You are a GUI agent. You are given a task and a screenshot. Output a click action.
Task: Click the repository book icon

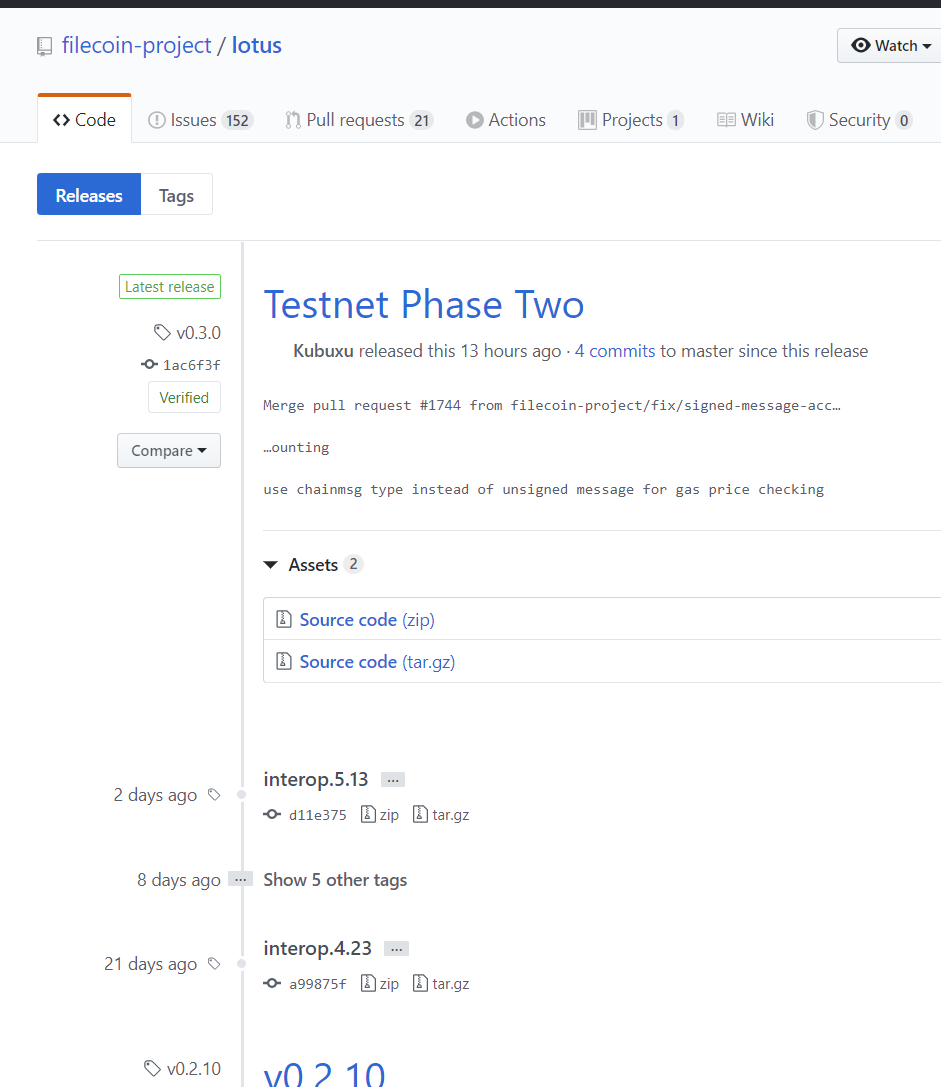click(44, 46)
